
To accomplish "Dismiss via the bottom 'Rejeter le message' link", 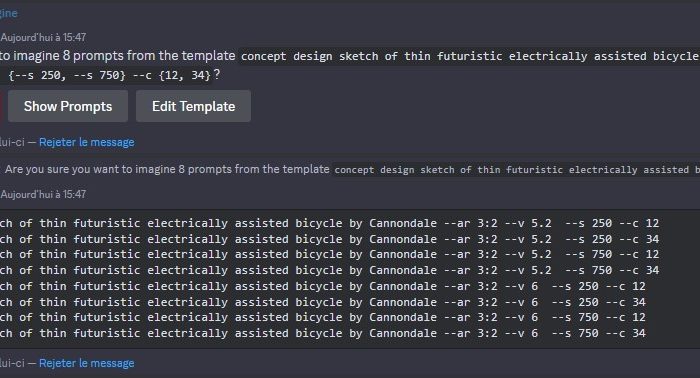I will pyautogui.click(x=87, y=363).
